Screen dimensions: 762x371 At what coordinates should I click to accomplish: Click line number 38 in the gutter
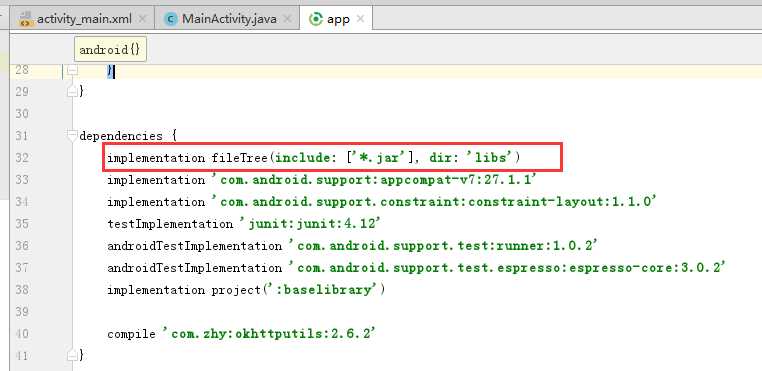click(21, 290)
